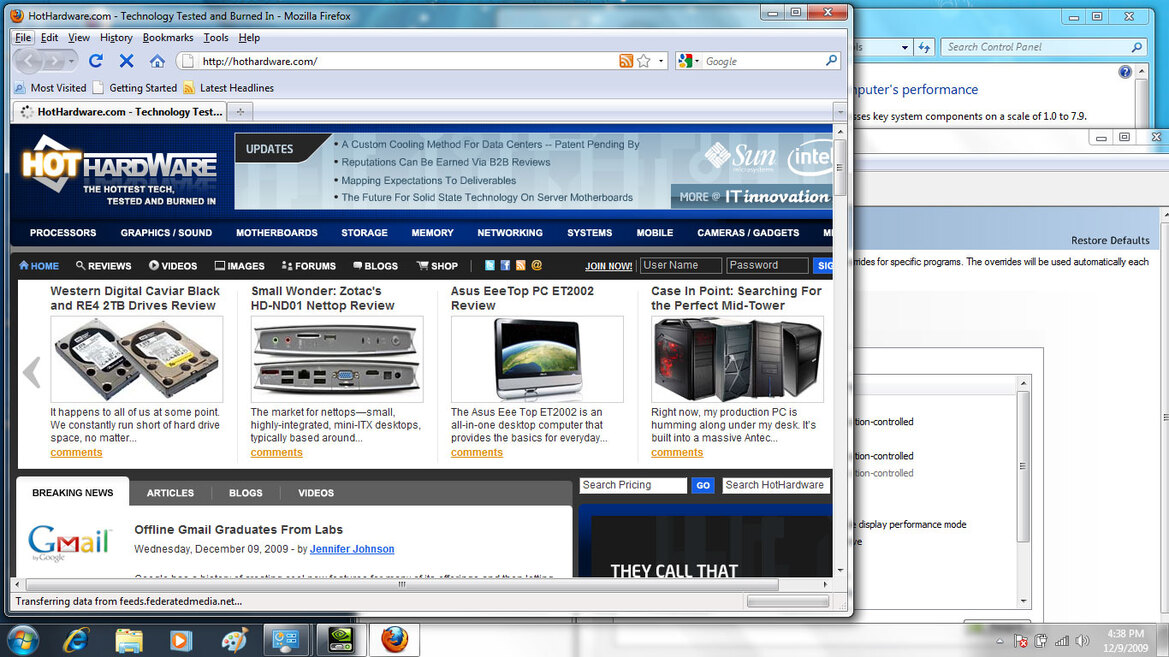Click the Firefox horizontal scrollbar
The height and width of the screenshot is (657, 1169).
pos(402,585)
